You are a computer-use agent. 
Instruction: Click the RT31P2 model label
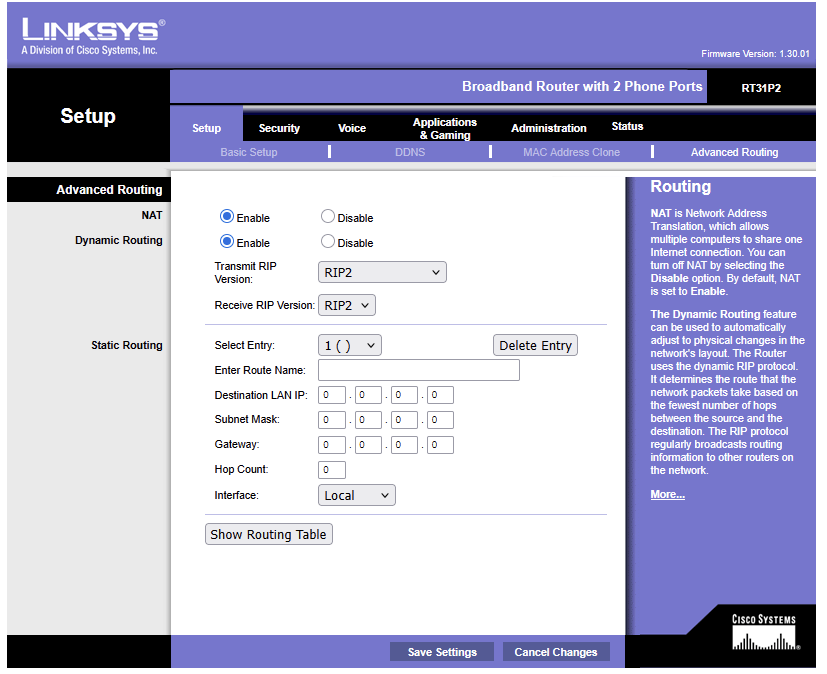click(x=761, y=88)
